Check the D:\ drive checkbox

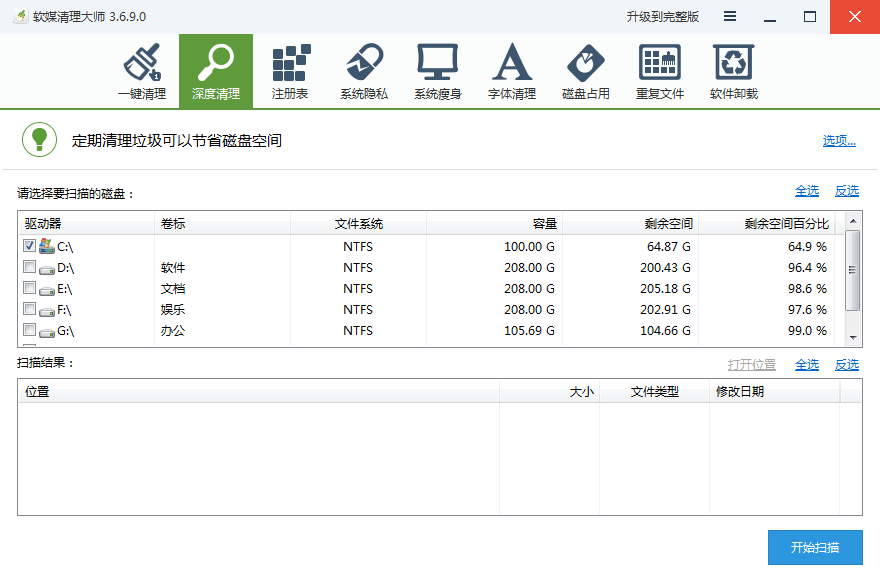tap(30, 266)
